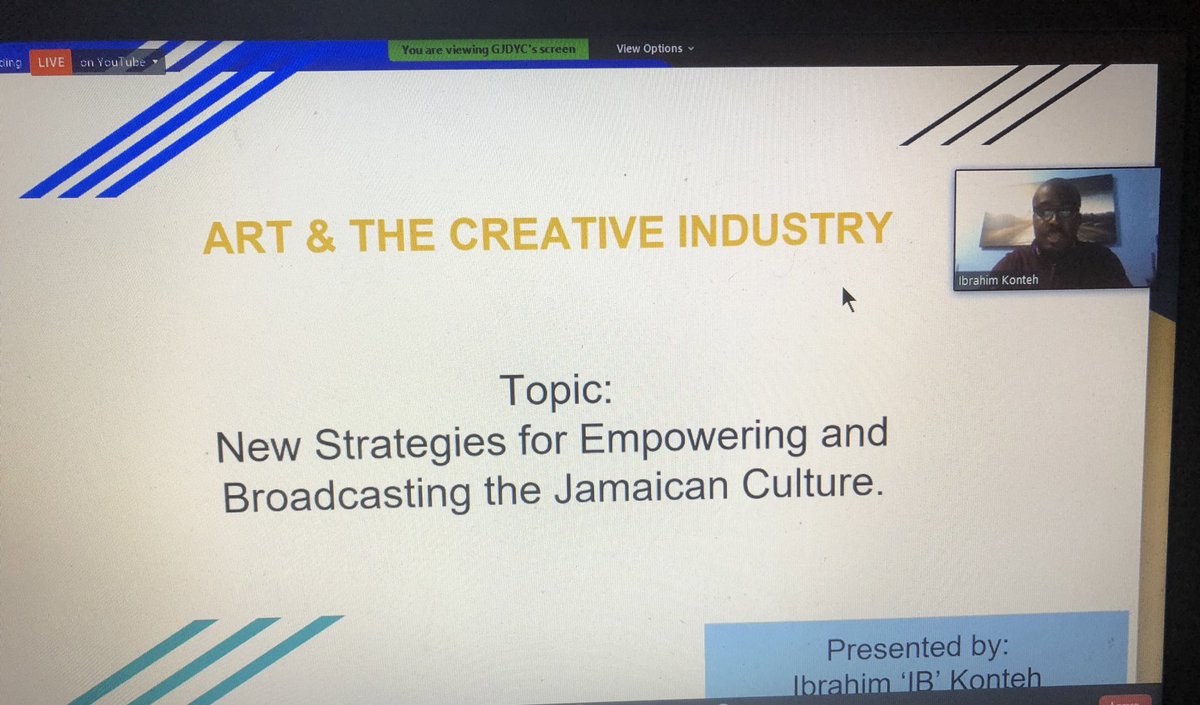
Task: Click the streaming label left of LIVE
Action: point(10,62)
